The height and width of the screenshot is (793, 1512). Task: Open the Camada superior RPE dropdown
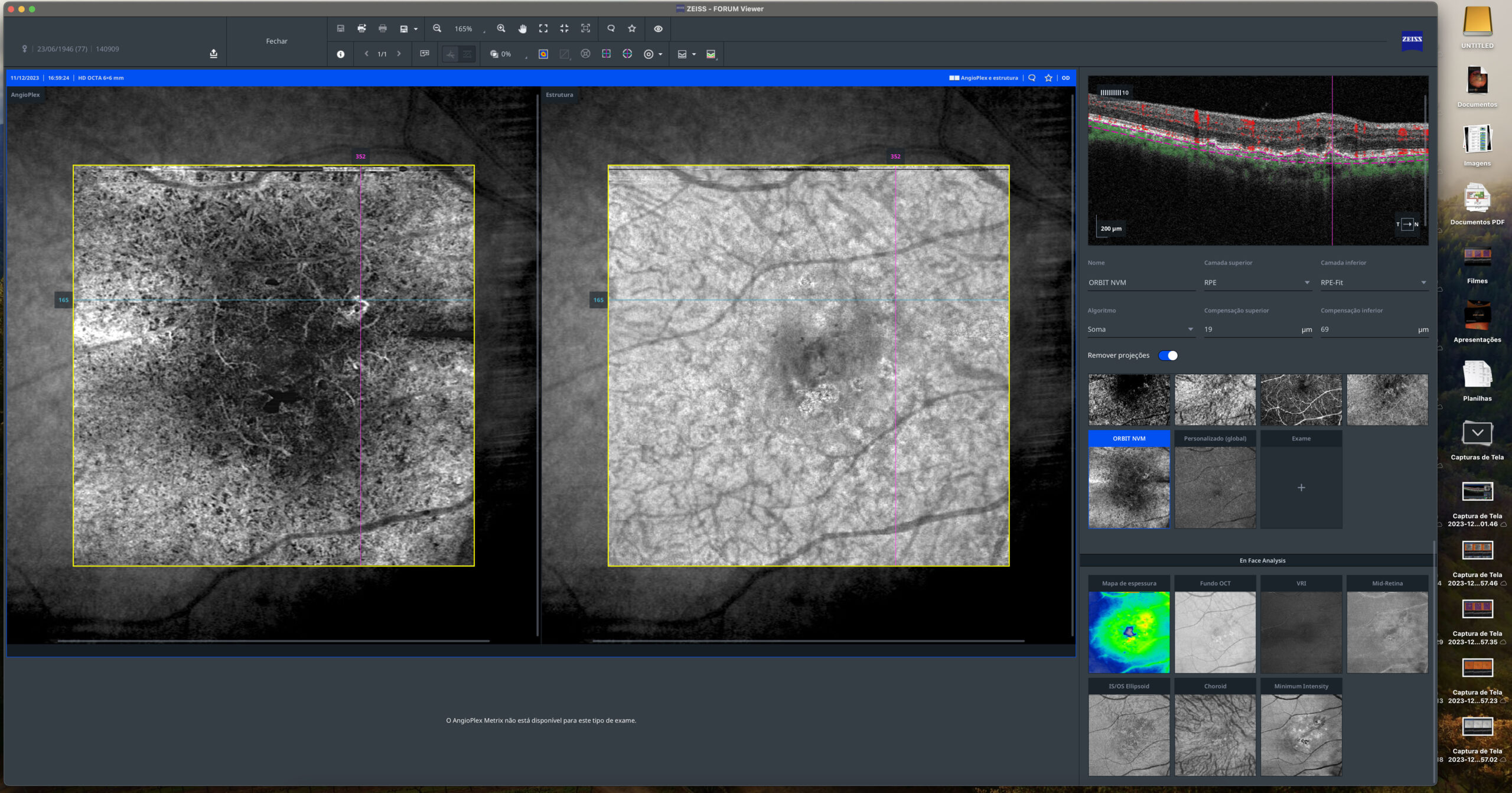(x=1257, y=283)
